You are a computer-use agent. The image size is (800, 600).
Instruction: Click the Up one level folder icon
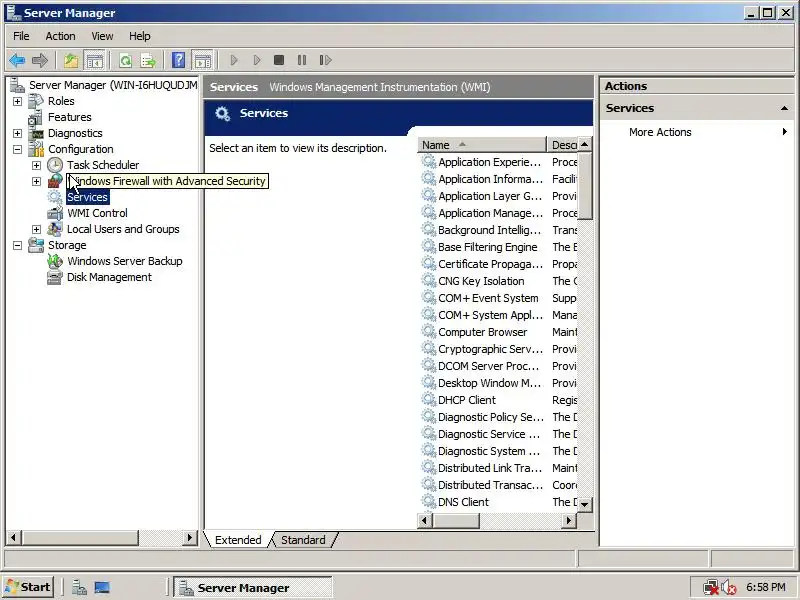(x=71, y=60)
